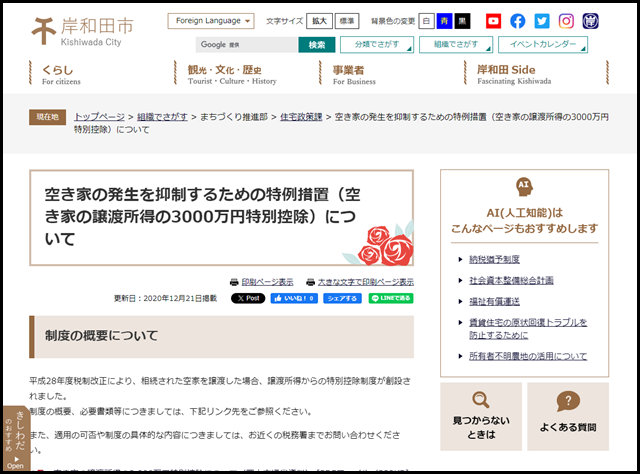Click the Kishiwada City logo
Image resolution: width=640 pixels, height=474 pixels.
[x=82, y=31]
